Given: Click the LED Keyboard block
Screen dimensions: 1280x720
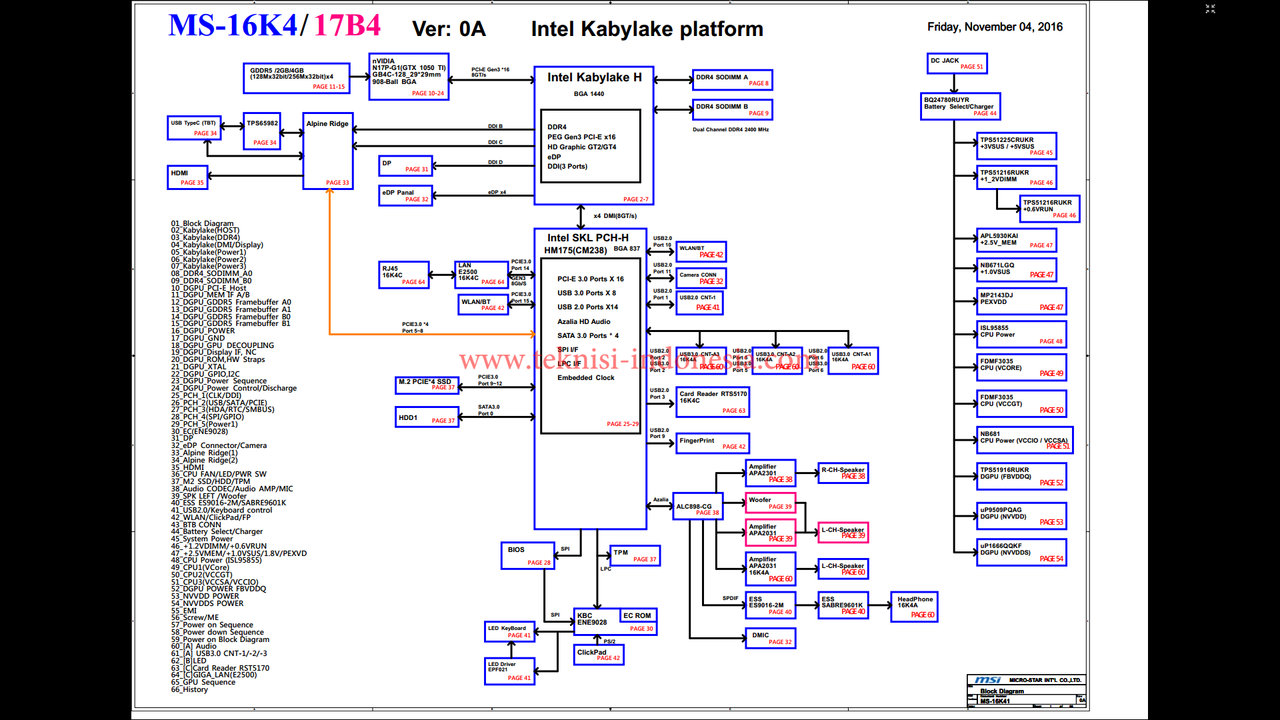Looking at the screenshot, I should 510,631.
